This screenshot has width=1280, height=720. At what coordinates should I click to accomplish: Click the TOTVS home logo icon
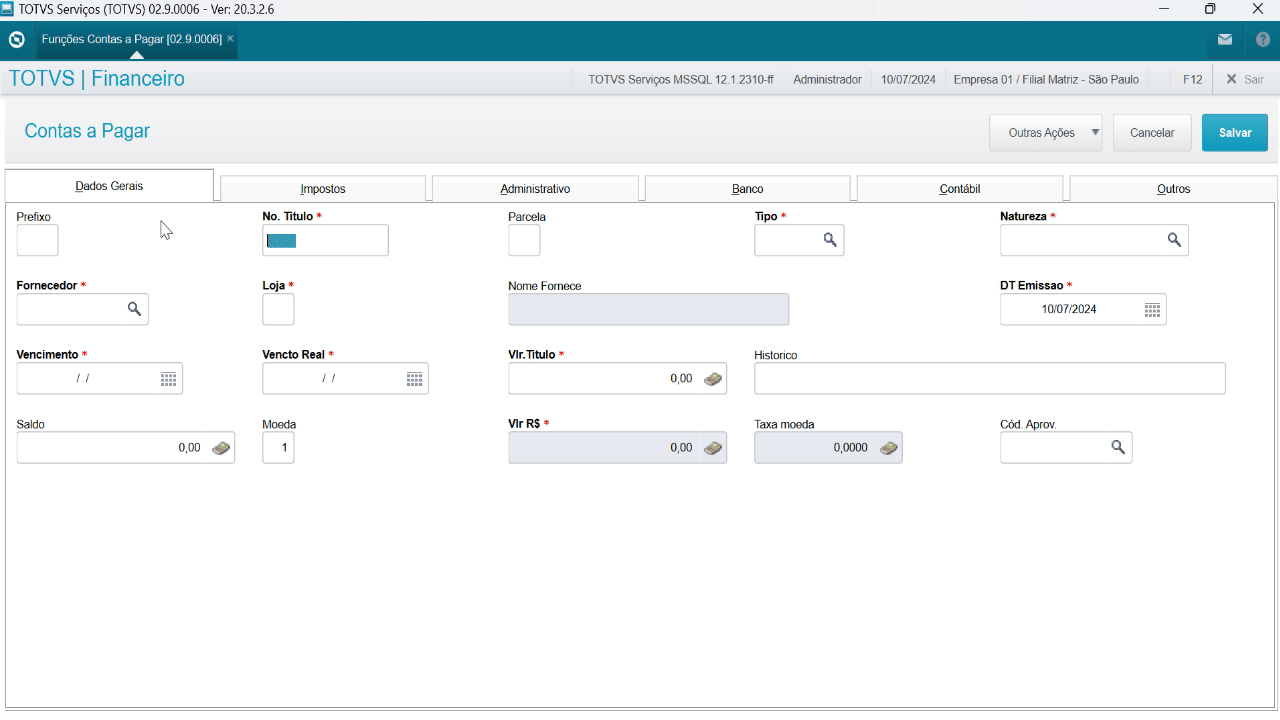pos(16,40)
